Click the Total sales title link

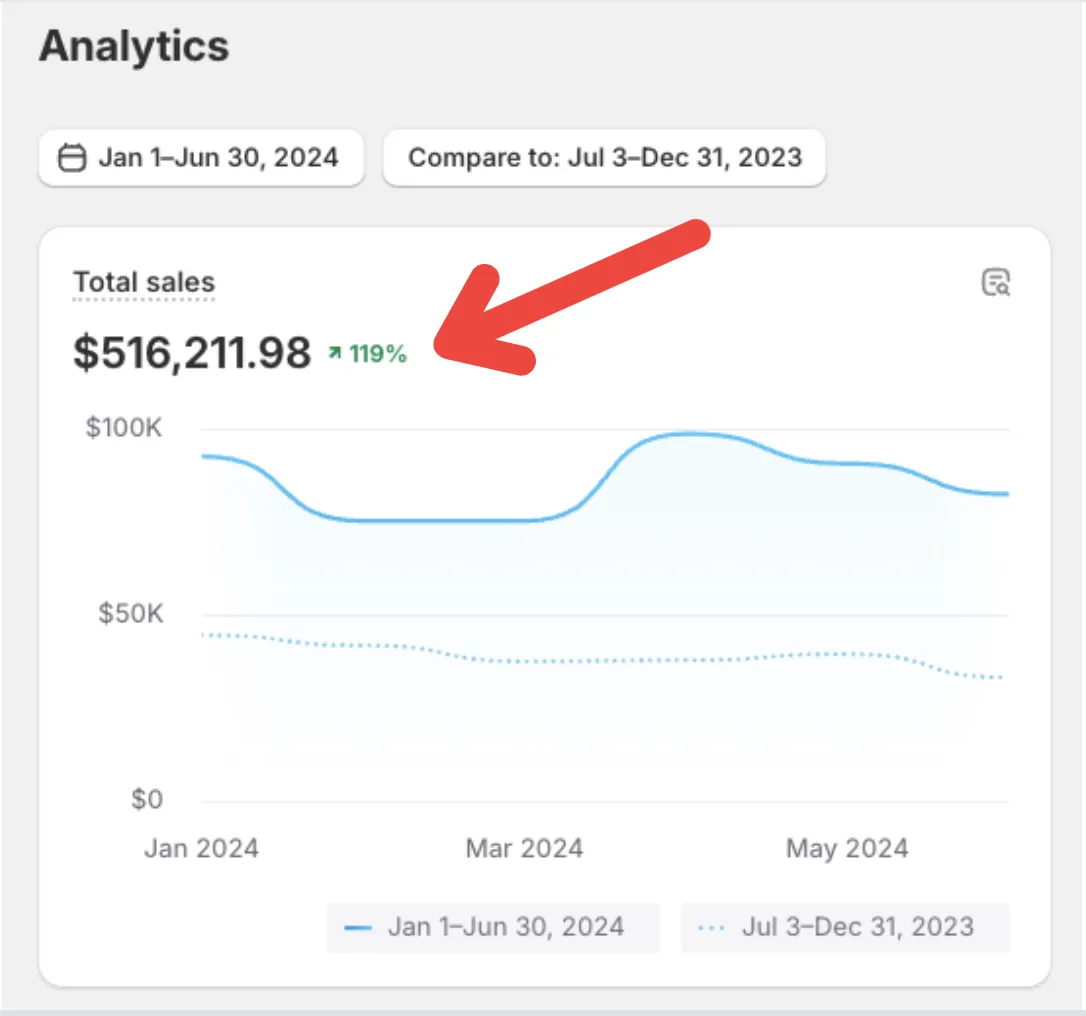pos(144,283)
